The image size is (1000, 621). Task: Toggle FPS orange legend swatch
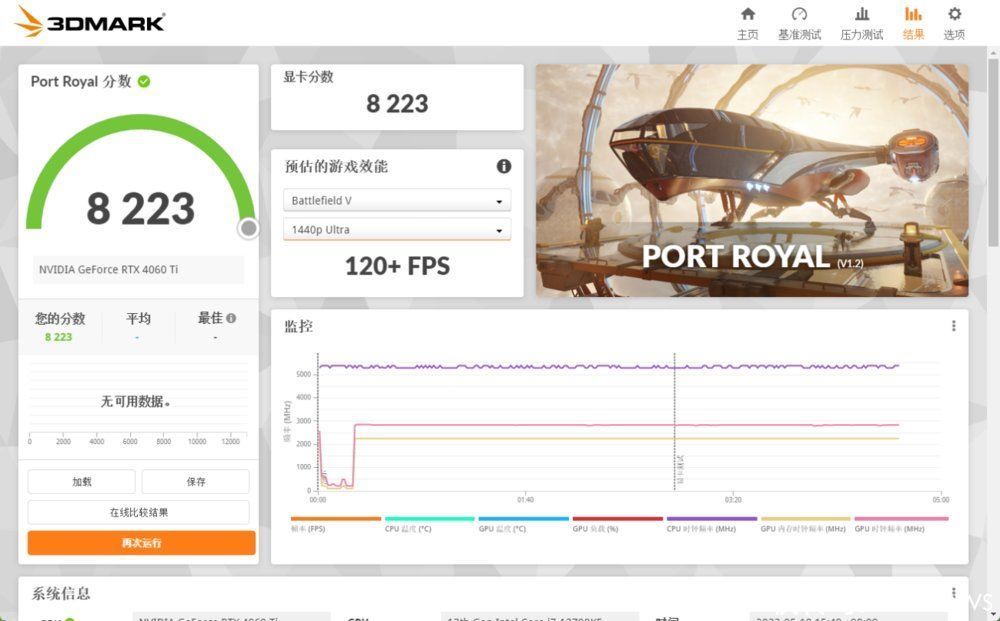(335, 519)
